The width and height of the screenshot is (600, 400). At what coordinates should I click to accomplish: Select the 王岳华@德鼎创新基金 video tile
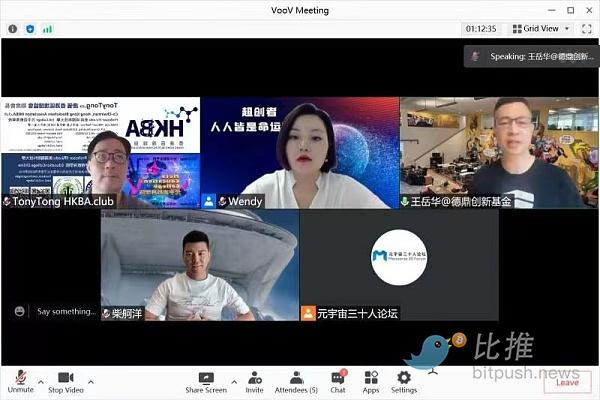tap(499, 152)
